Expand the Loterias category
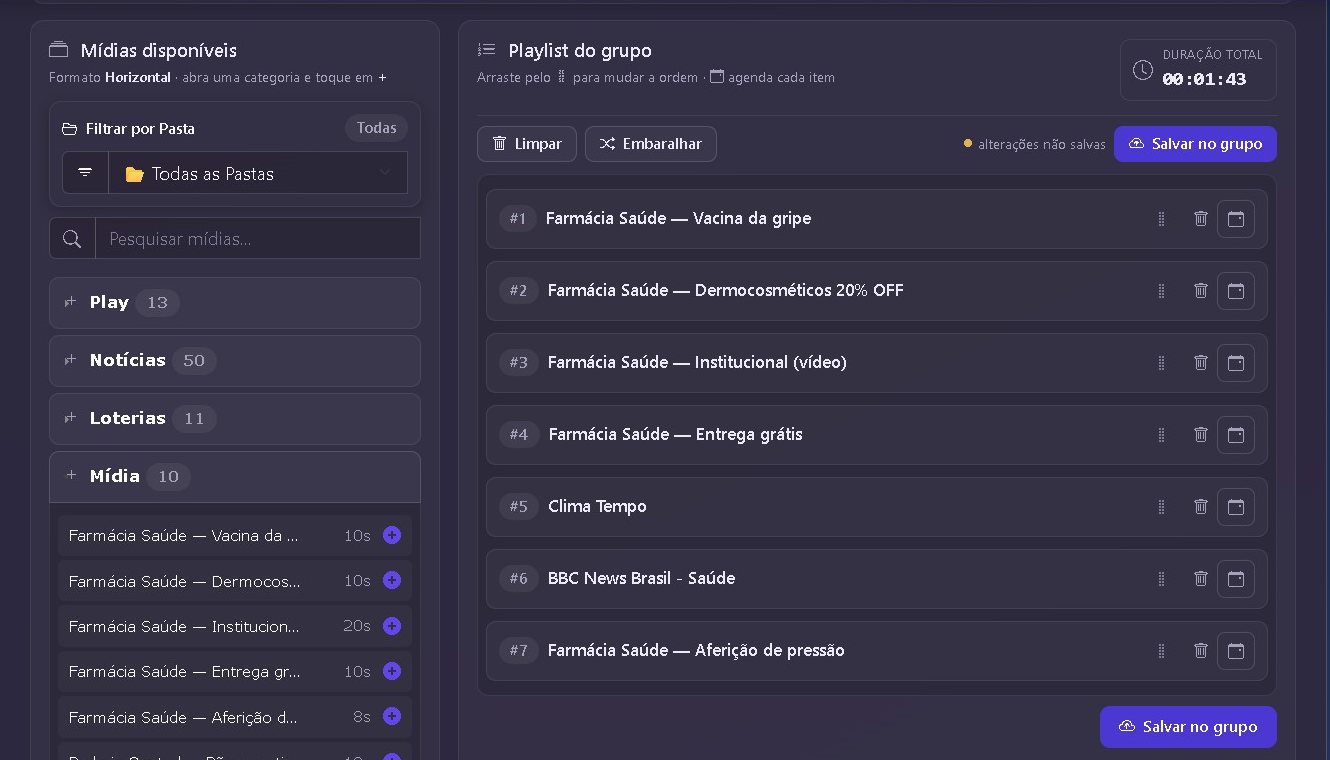Viewport: 1330px width, 760px height. click(235, 419)
